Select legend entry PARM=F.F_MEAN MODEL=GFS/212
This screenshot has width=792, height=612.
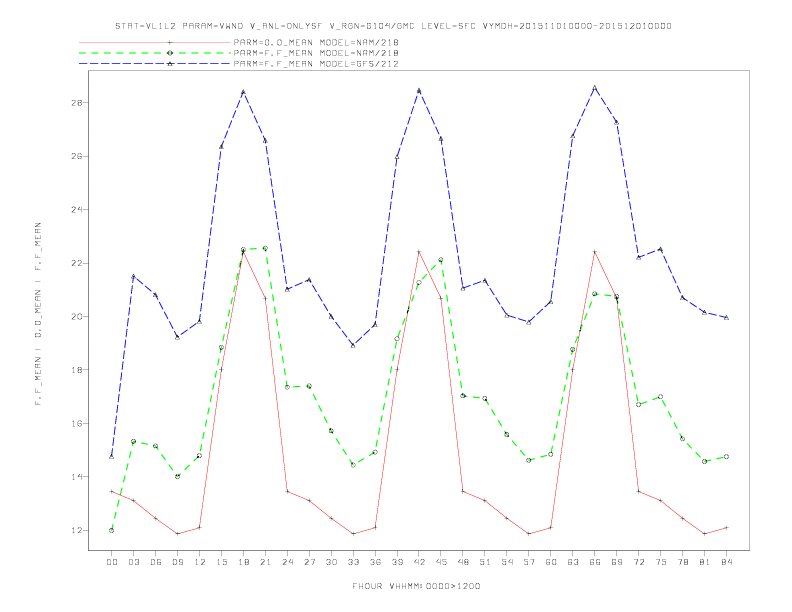(316, 64)
